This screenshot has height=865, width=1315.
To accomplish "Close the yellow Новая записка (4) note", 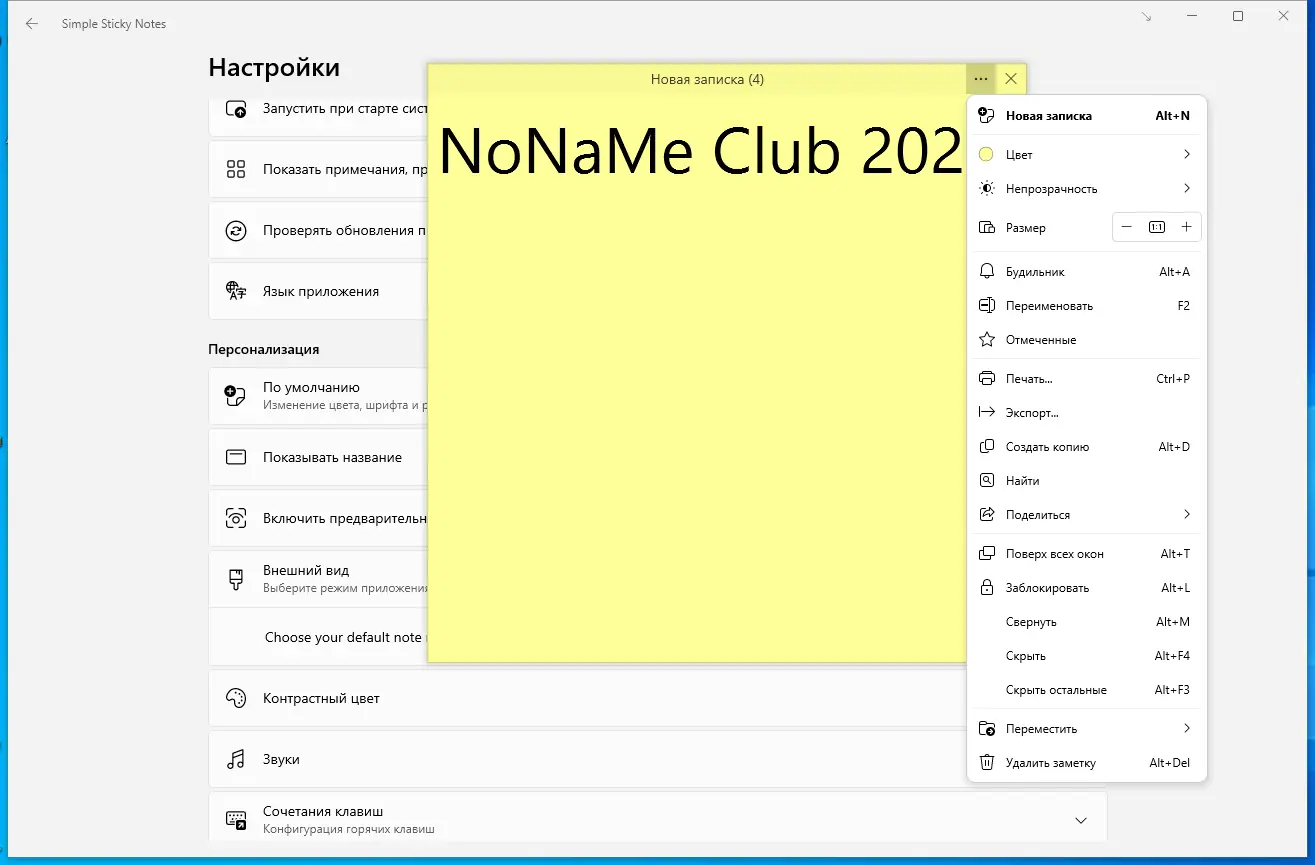I will point(1011,79).
